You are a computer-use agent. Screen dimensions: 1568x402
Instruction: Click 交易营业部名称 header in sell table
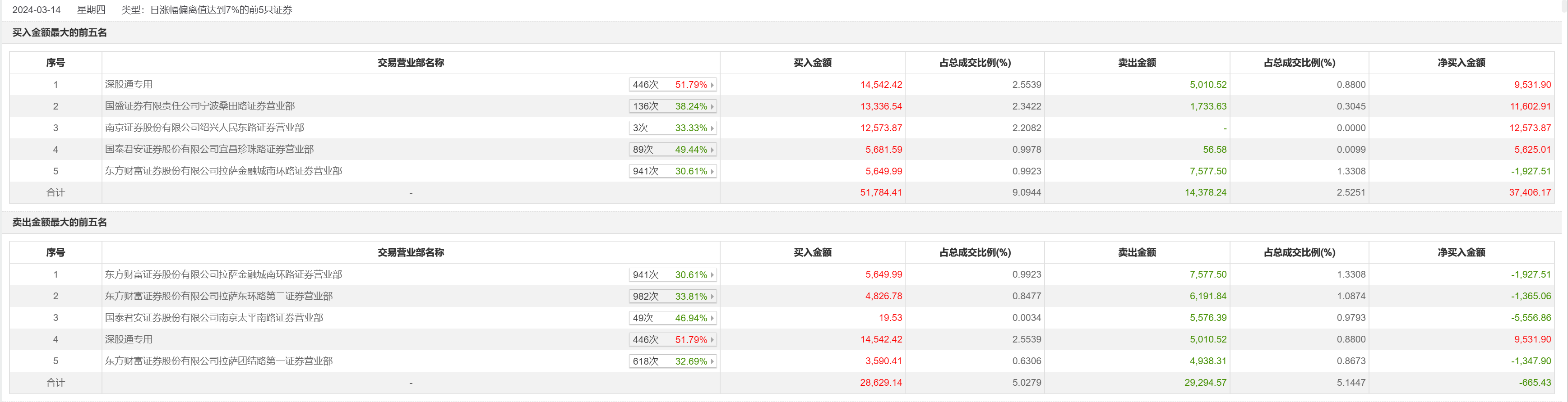(410, 252)
